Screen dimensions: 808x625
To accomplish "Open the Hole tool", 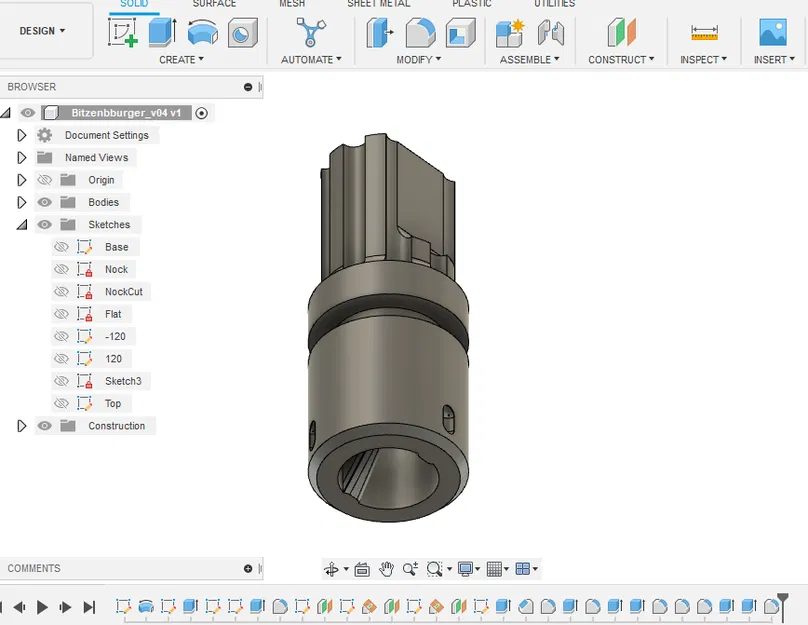I will coord(241,31).
